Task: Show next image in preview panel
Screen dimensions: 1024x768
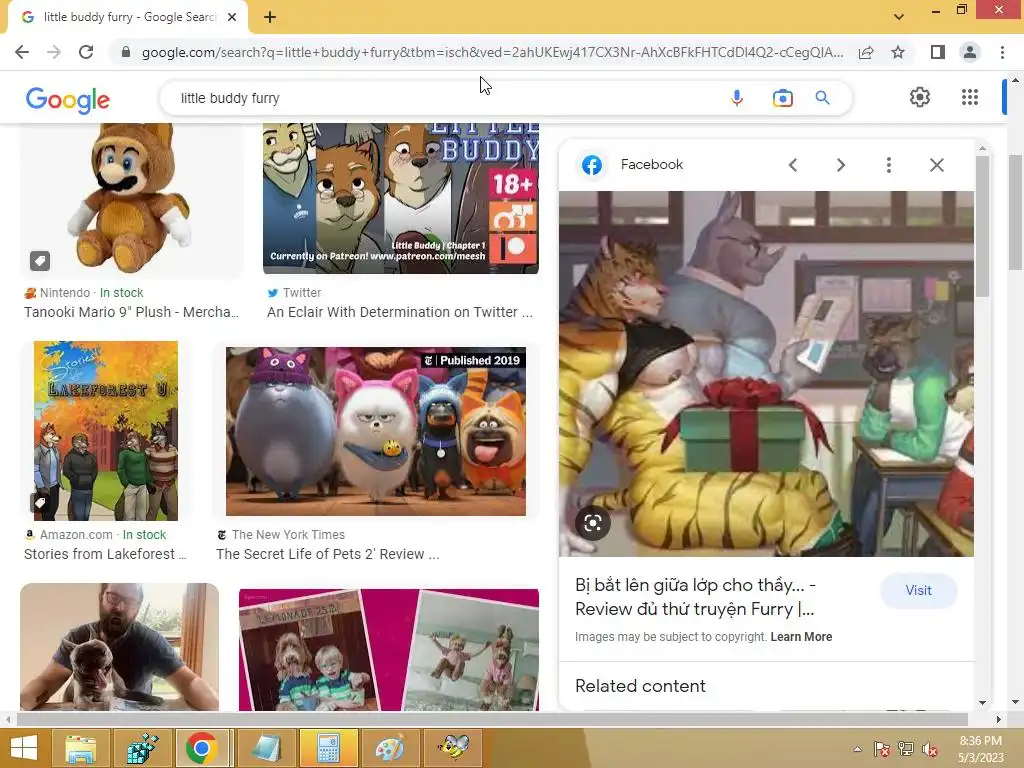Action: pos(840,165)
